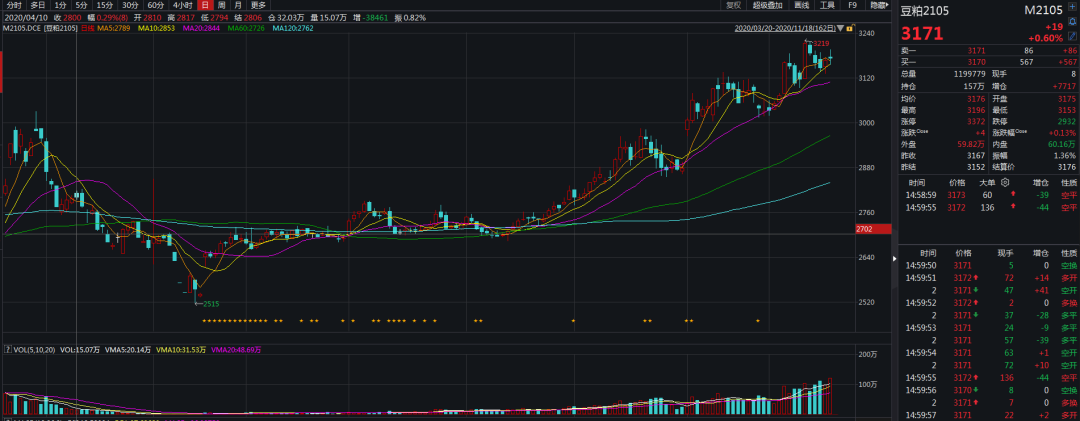Open F9 detail view
The height and width of the screenshot is (421, 1080).
[x=852, y=5]
